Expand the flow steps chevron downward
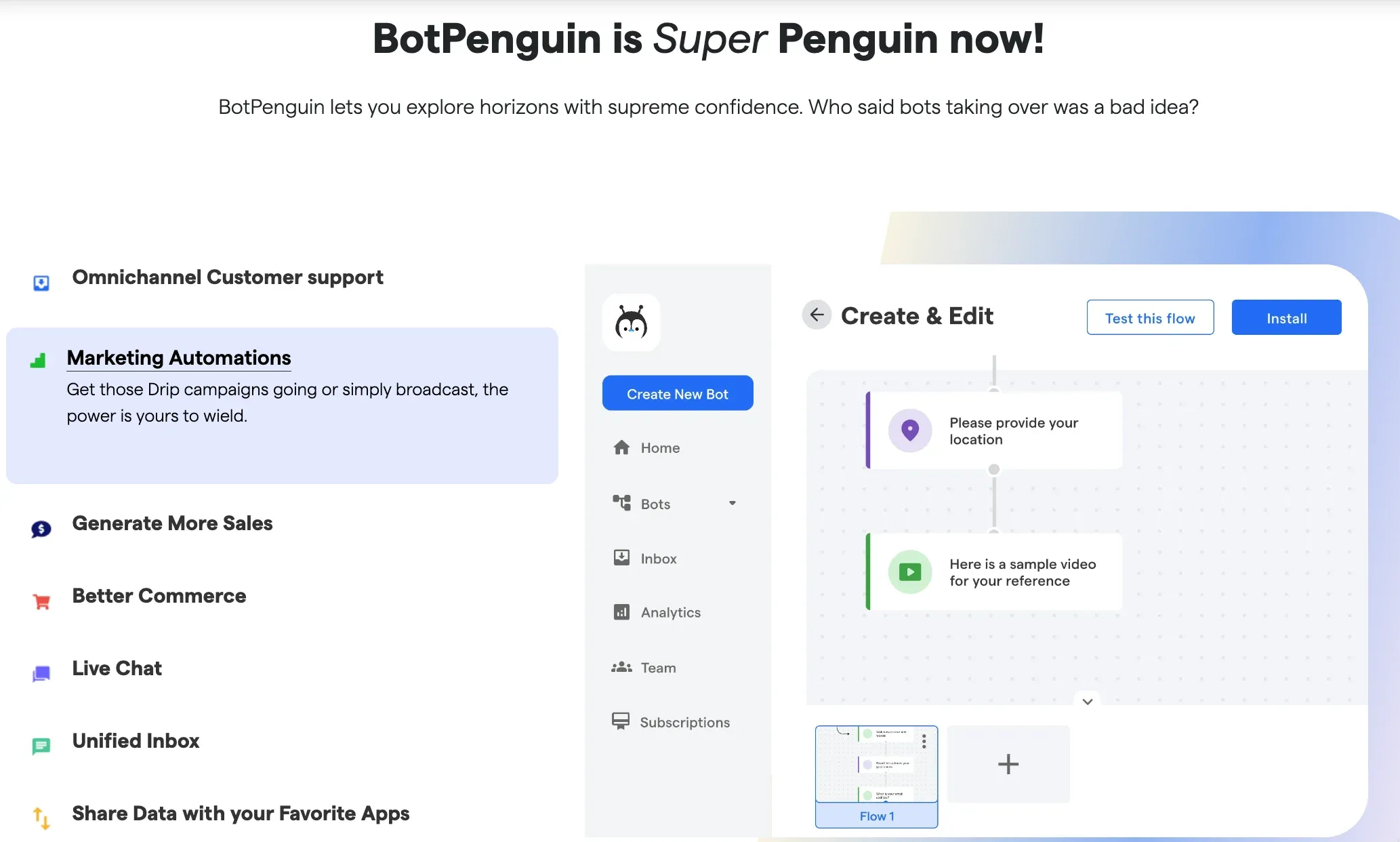The width and height of the screenshot is (1400, 842). [1088, 700]
